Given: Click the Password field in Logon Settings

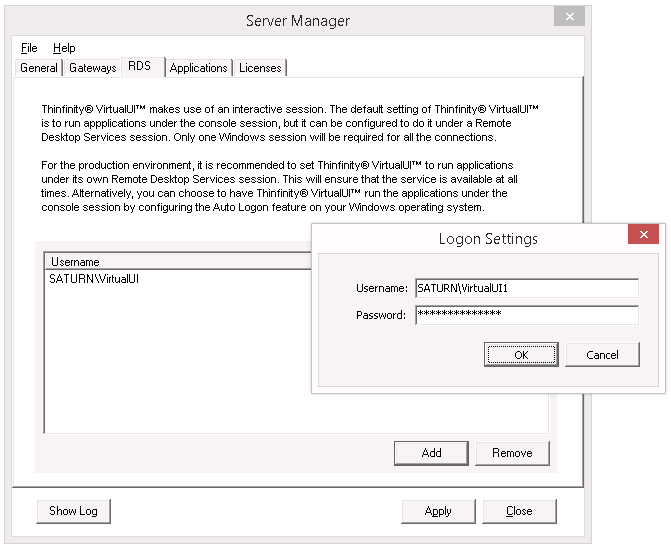Looking at the screenshot, I should click(527, 315).
